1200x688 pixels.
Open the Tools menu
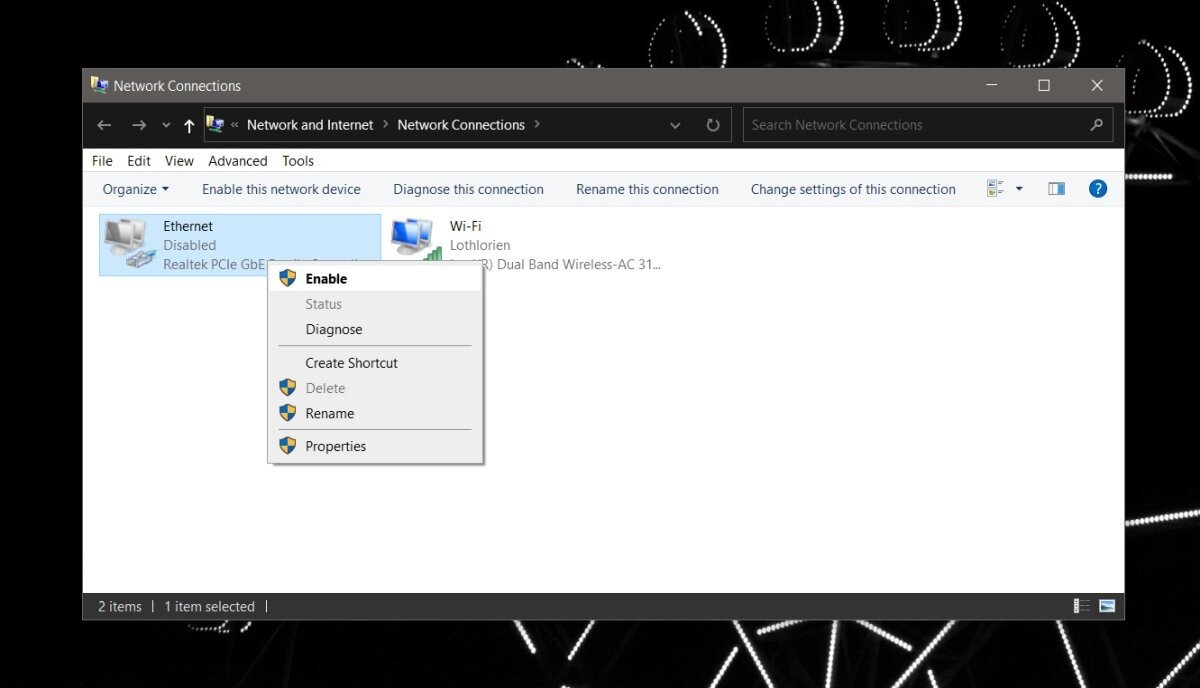pos(297,160)
